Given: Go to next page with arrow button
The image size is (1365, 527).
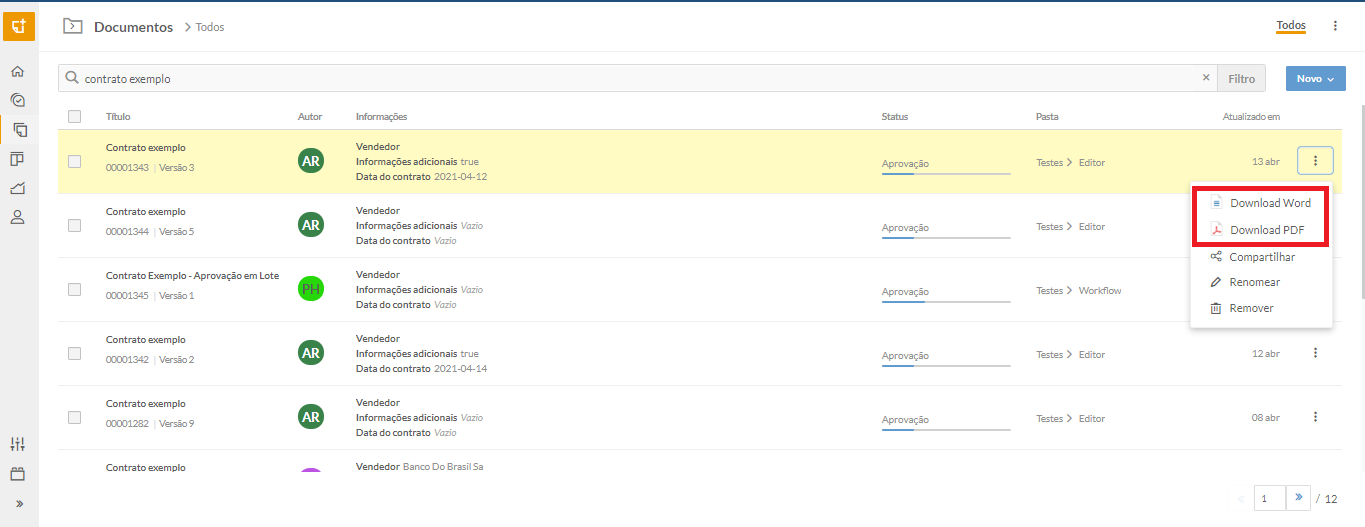Looking at the screenshot, I should [x=1298, y=497].
